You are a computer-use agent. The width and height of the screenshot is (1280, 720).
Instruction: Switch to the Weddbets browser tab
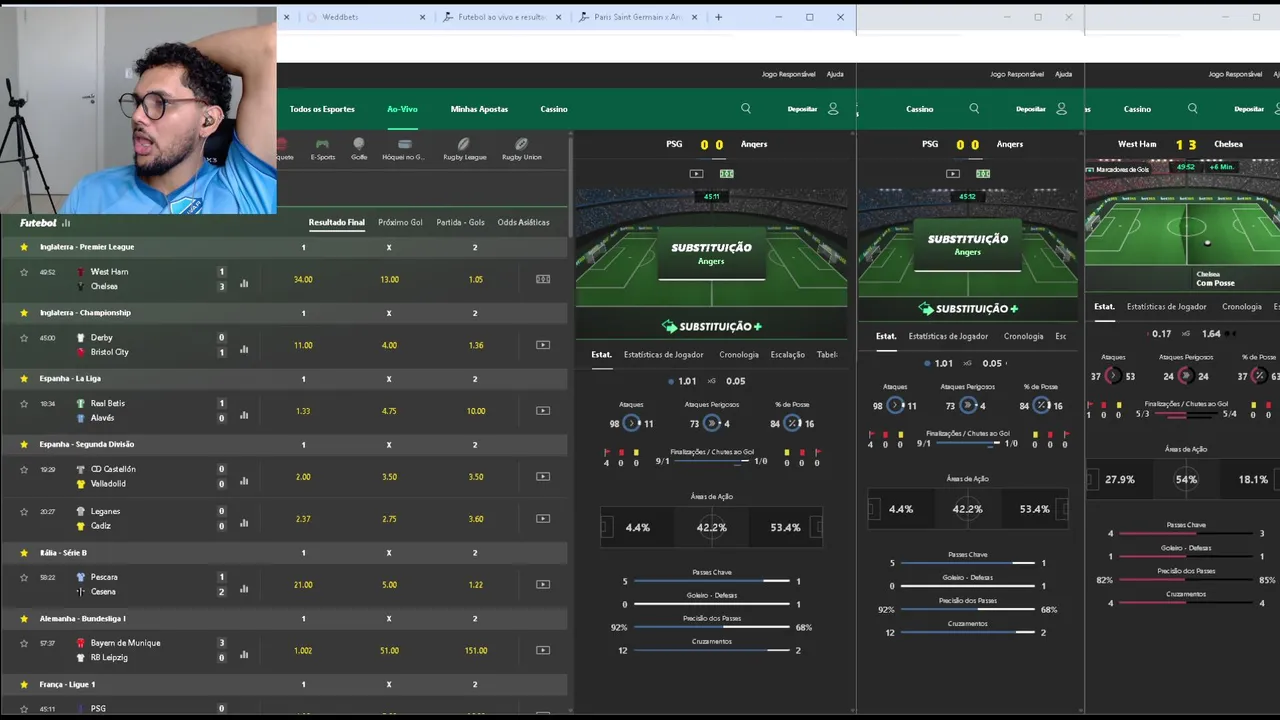[x=366, y=17]
